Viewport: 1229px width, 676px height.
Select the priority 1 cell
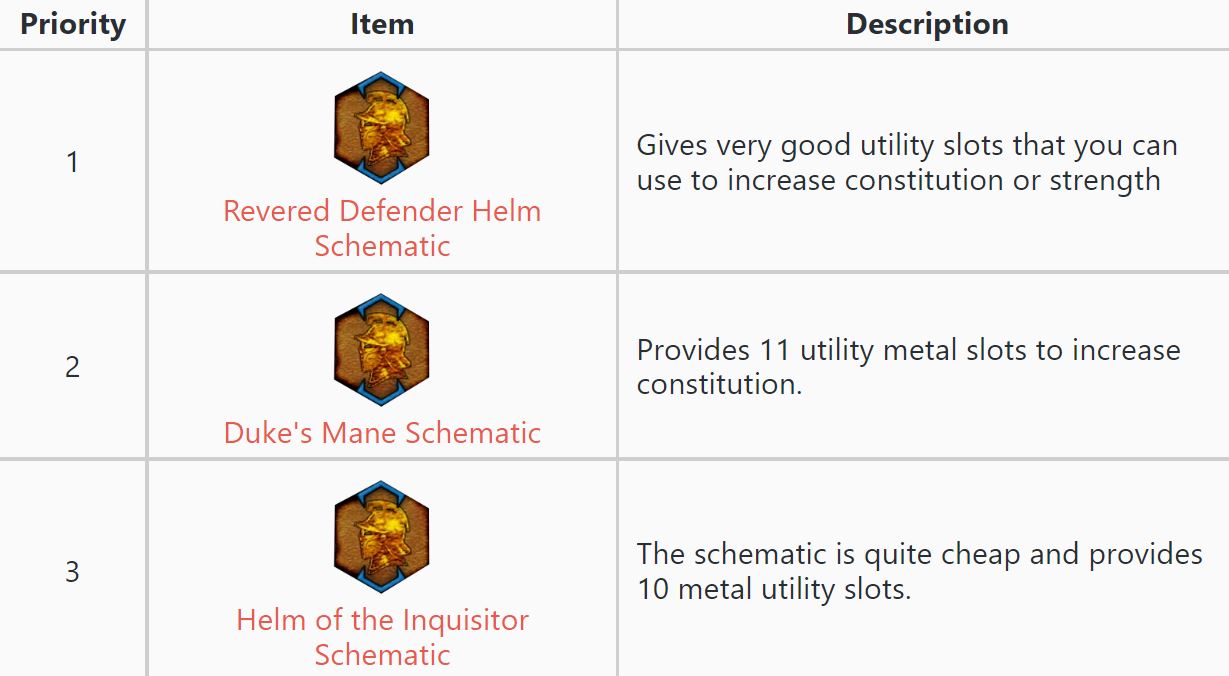tap(72, 162)
